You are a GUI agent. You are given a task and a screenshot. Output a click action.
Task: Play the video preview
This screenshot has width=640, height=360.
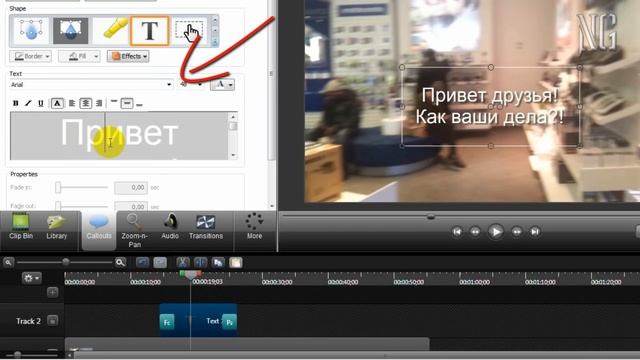[x=496, y=232]
